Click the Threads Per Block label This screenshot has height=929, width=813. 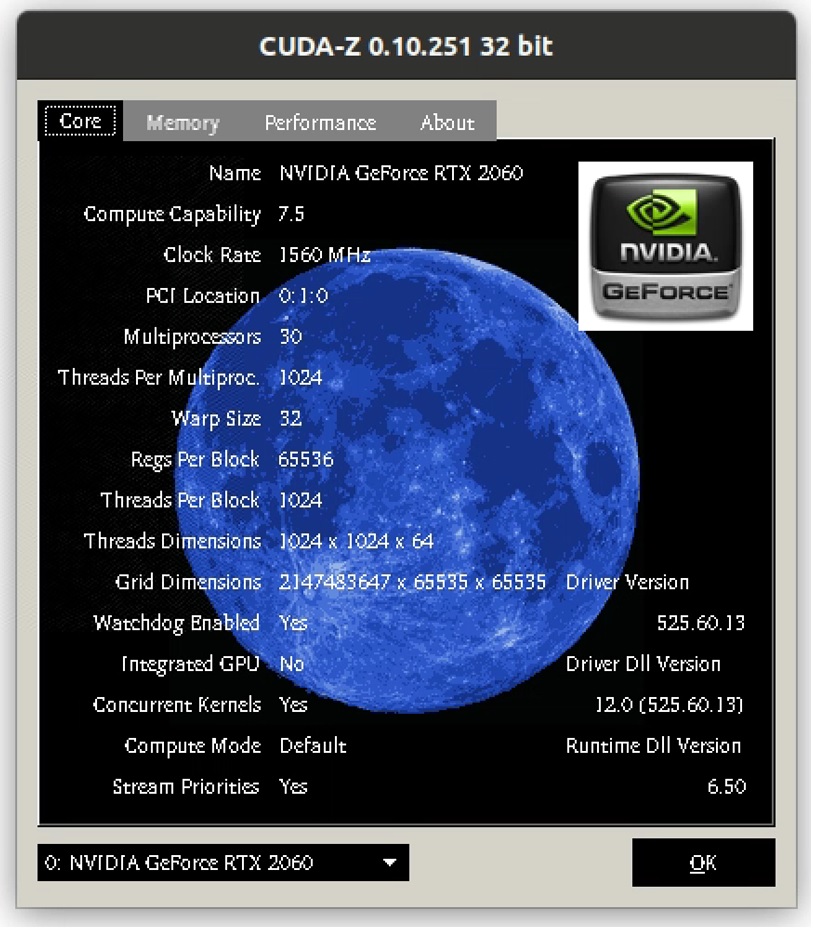pyautogui.click(x=180, y=500)
